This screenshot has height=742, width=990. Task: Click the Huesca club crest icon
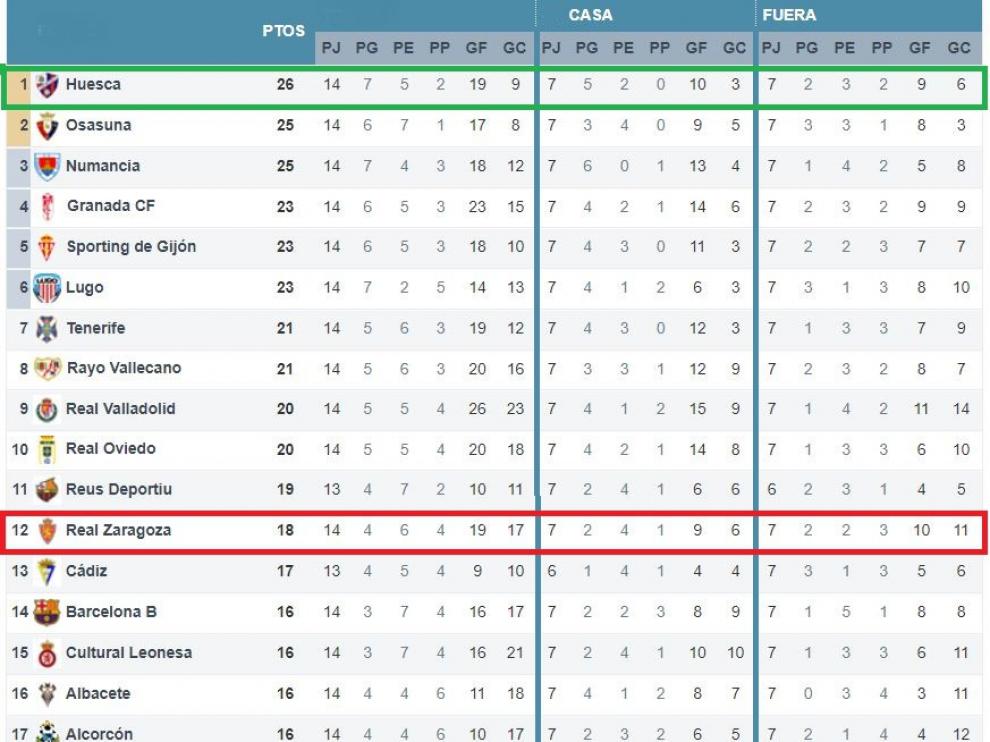(47, 85)
